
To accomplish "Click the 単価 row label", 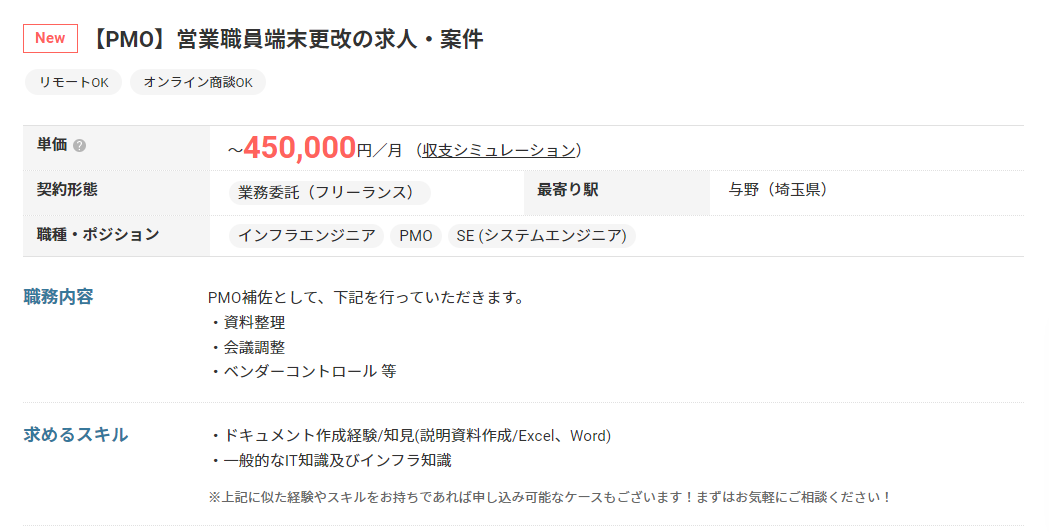I will pyautogui.click(x=52, y=145).
